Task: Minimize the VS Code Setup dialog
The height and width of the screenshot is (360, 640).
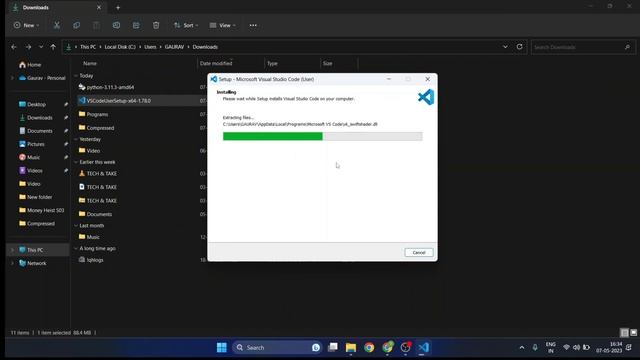Action: point(389,79)
